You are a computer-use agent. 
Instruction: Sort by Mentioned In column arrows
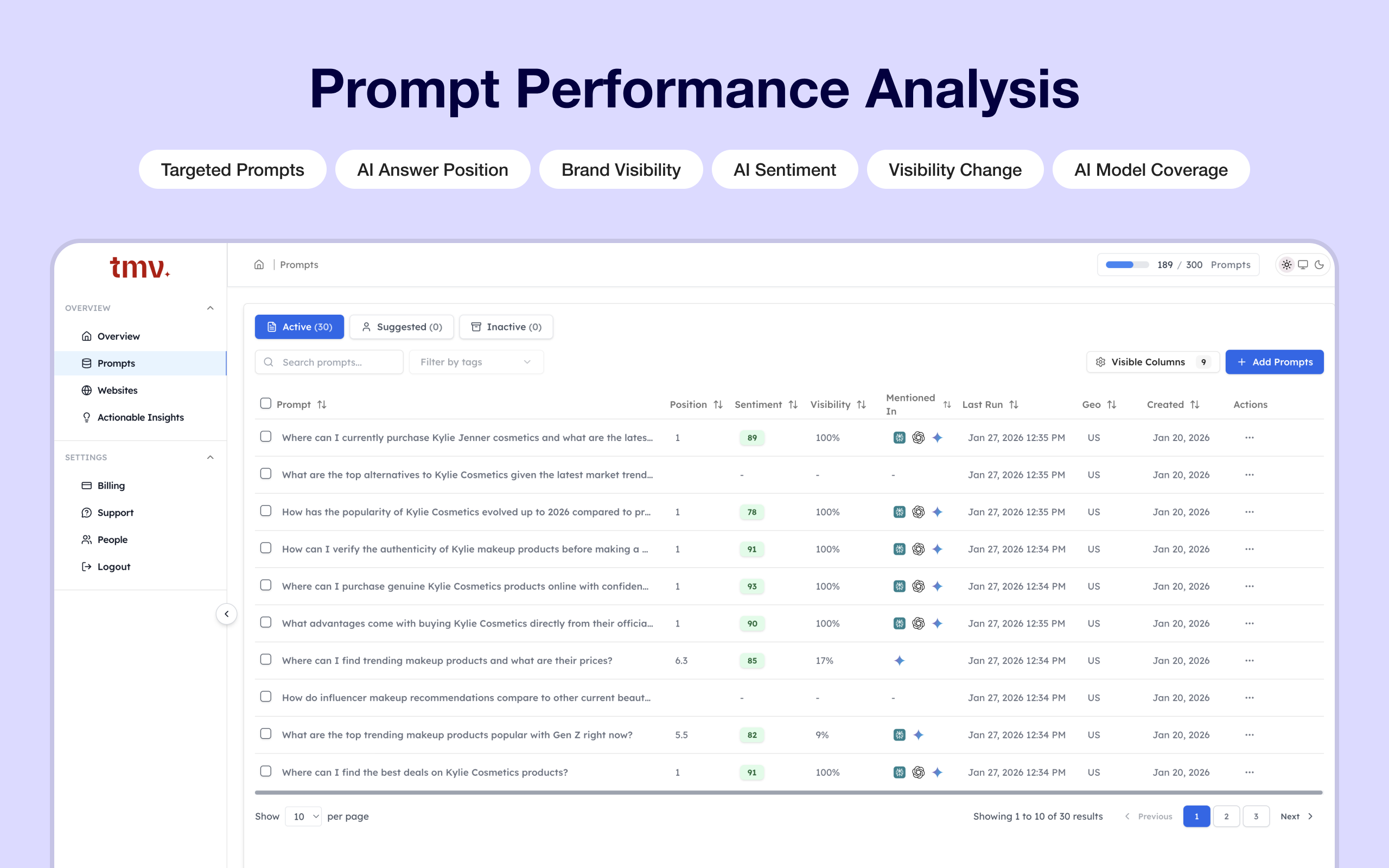947,405
